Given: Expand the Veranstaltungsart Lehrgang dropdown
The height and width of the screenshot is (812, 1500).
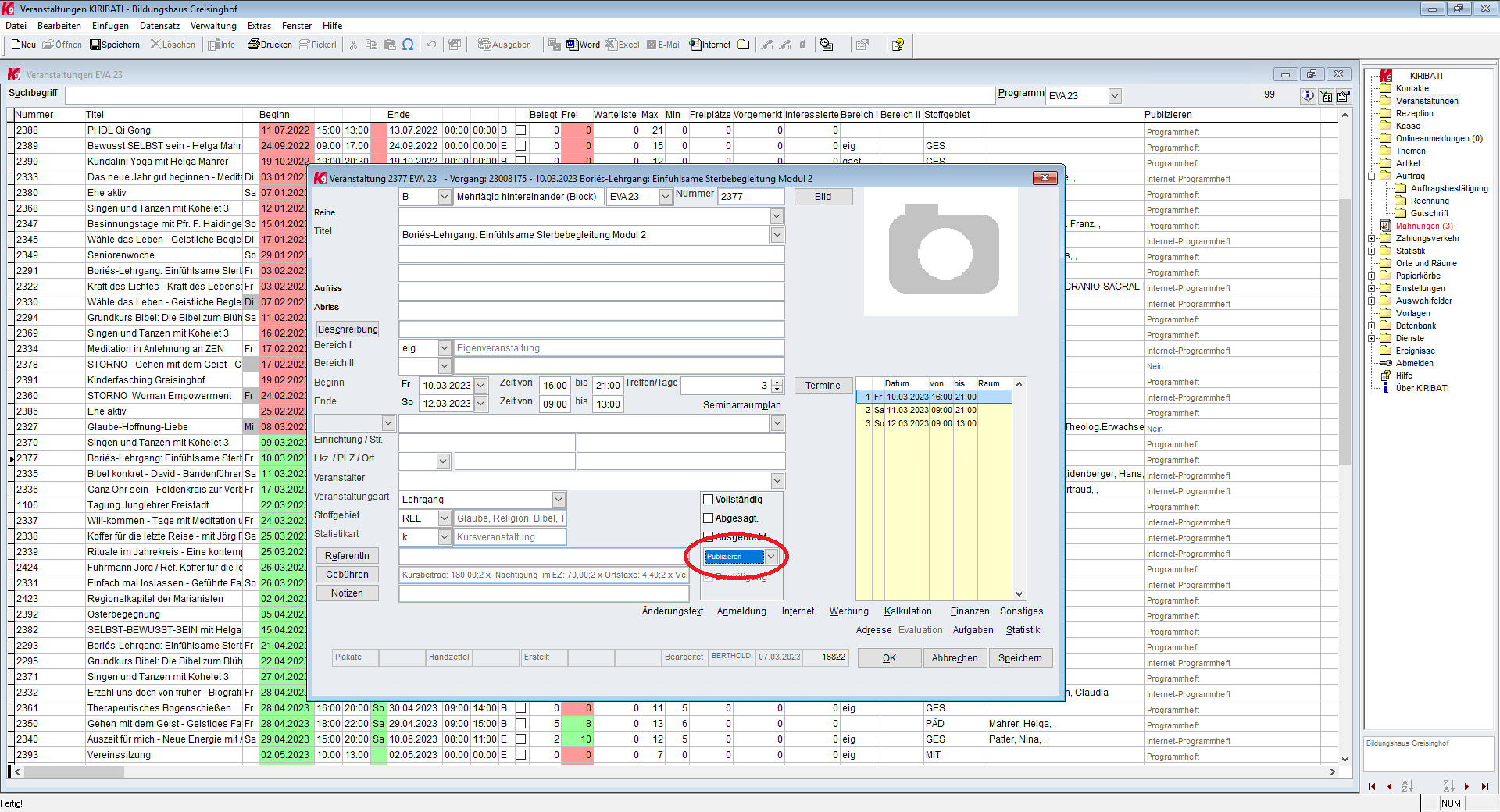Looking at the screenshot, I should pos(559,500).
